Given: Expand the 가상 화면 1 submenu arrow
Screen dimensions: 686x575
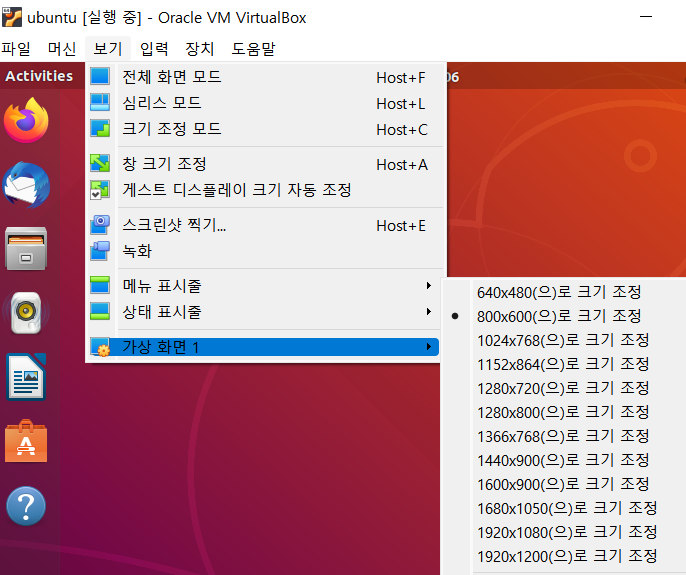Looking at the screenshot, I should click(429, 347).
